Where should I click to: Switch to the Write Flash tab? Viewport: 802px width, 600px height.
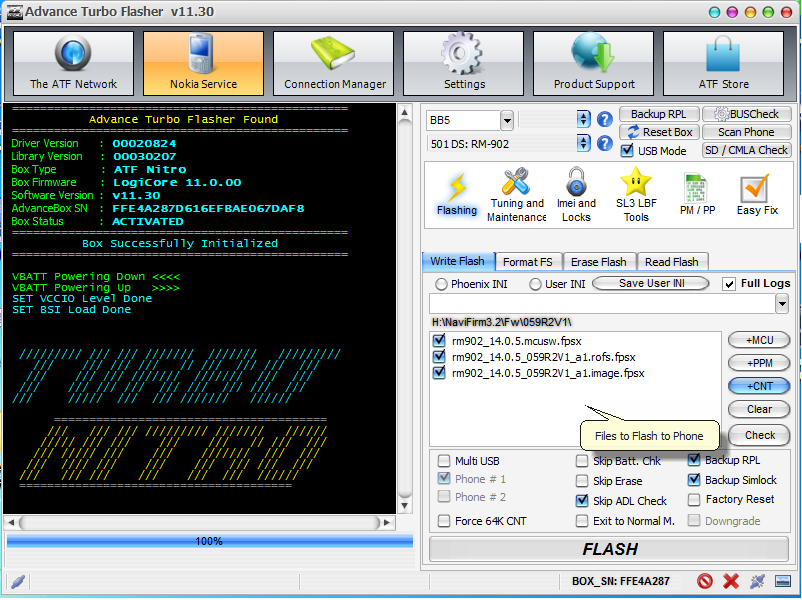458,261
